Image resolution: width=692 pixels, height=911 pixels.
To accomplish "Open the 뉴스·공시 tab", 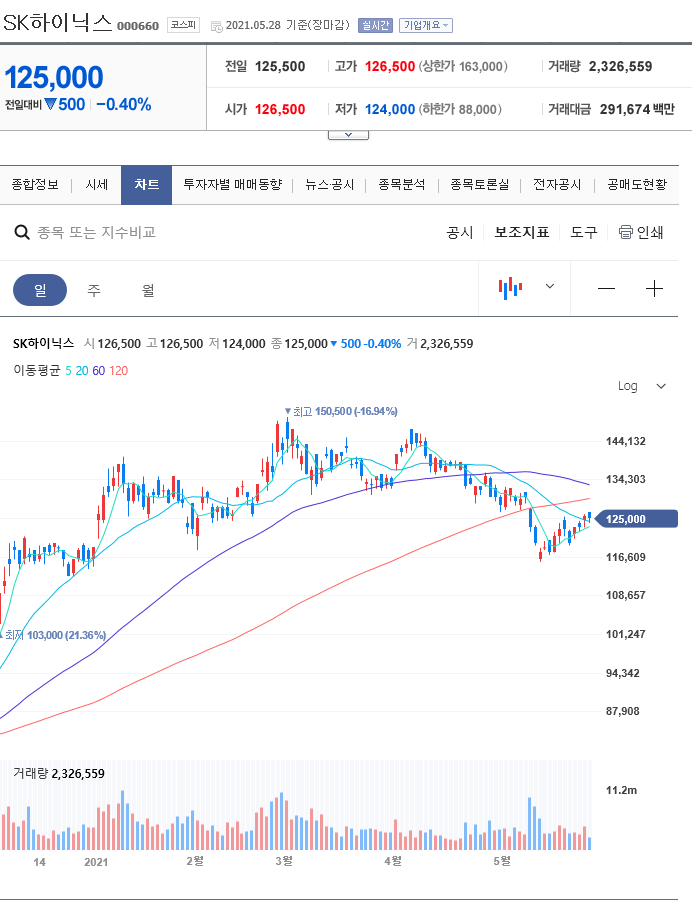I will tap(329, 185).
